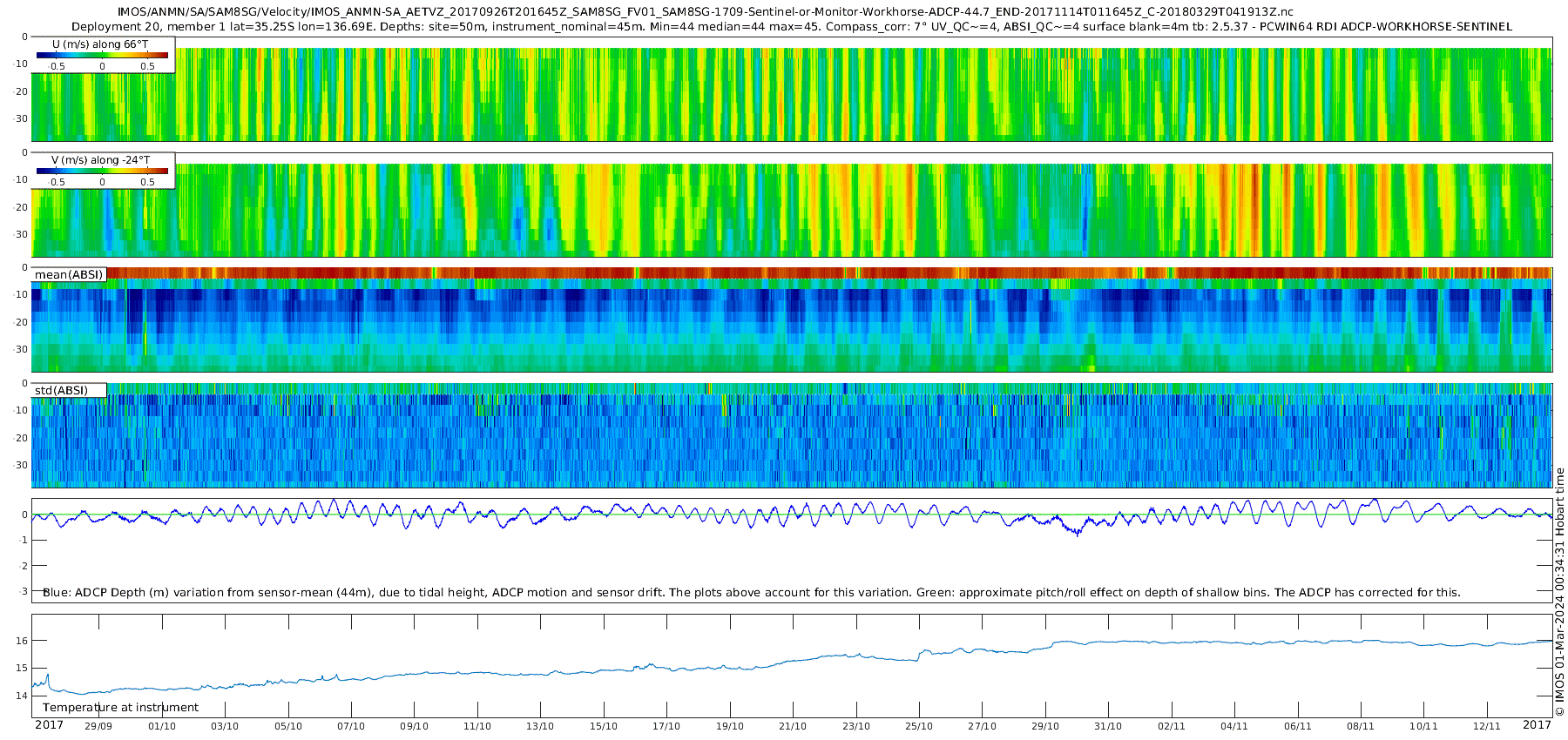Click the 'U (m/s) along 66°T' legend title
The image size is (1568, 740).
(100, 44)
